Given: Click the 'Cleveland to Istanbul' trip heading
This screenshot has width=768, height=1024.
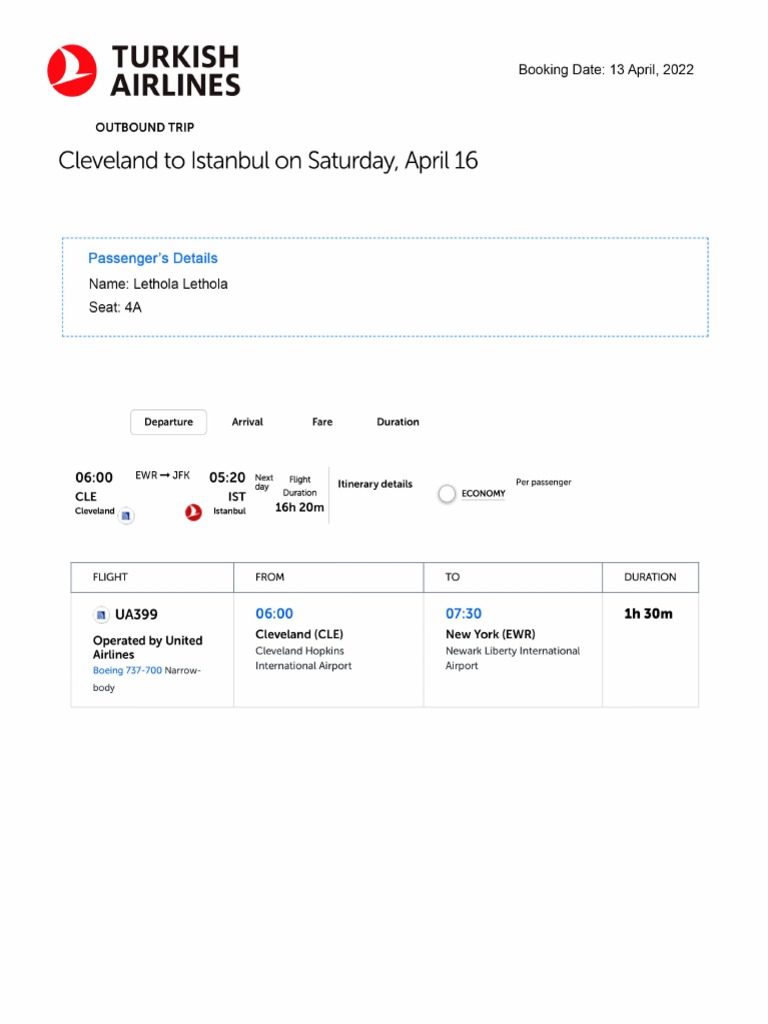Looking at the screenshot, I should [268, 161].
